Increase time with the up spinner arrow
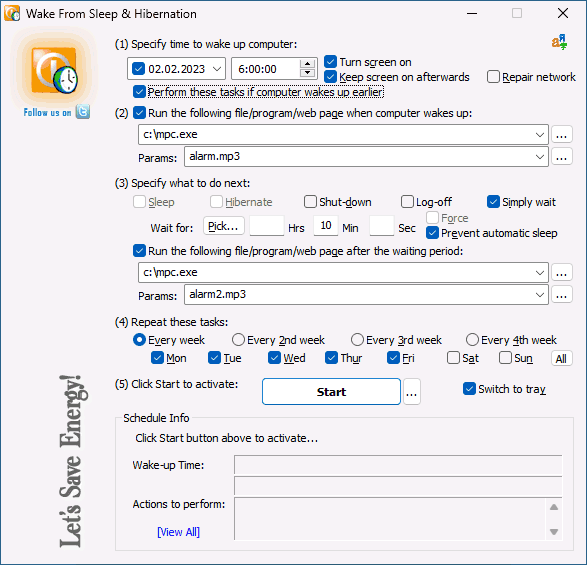The width and height of the screenshot is (587, 565). pyautogui.click(x=307, y=64)
